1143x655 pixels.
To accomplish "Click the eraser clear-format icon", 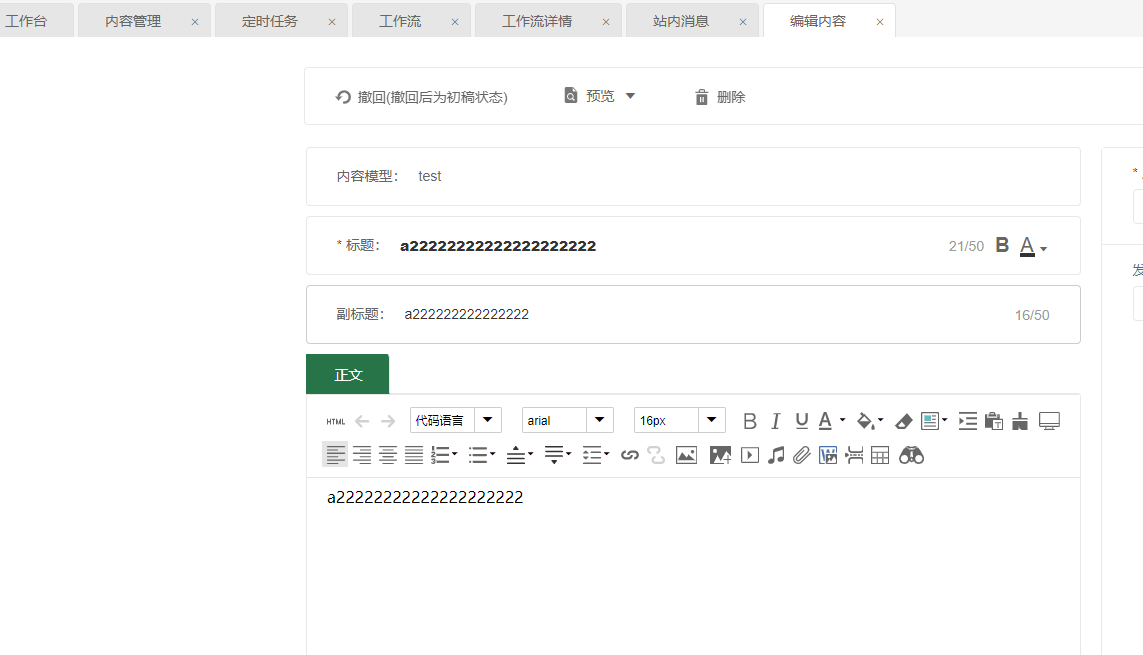I will (x=903, y=421).
